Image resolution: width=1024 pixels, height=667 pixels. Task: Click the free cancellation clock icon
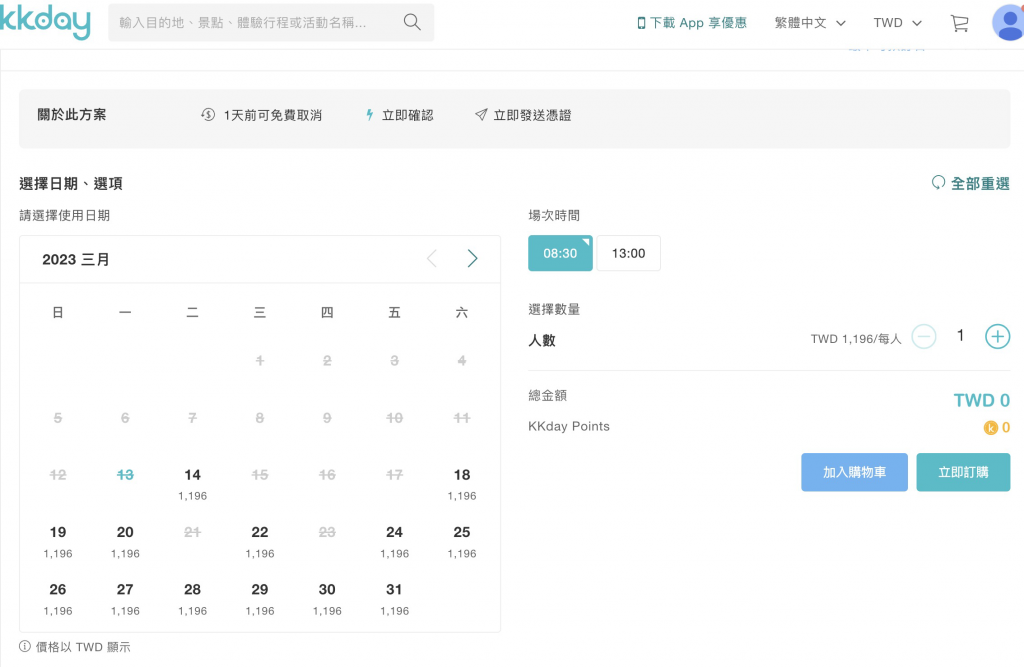[x=208, y=115]
